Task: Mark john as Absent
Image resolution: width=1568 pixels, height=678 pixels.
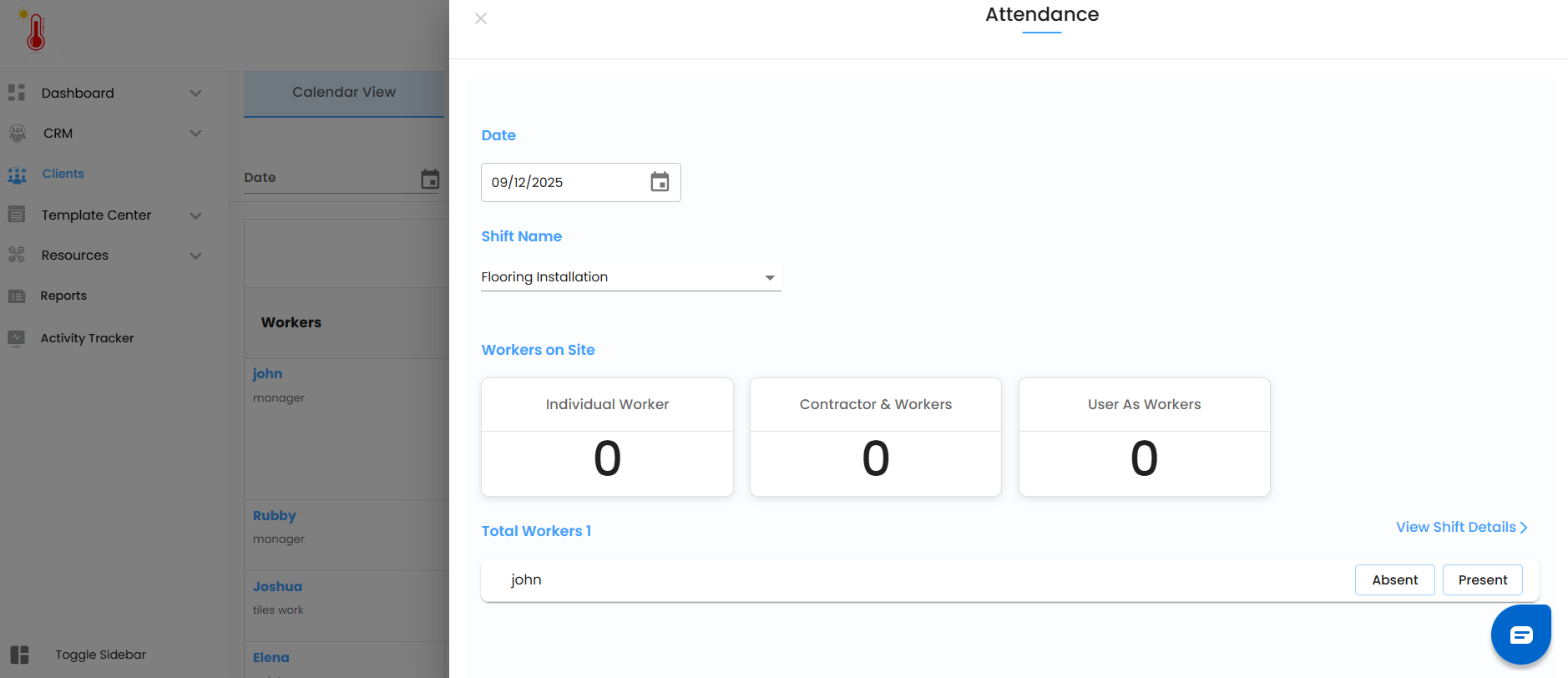Action: tap(1394, 580)
